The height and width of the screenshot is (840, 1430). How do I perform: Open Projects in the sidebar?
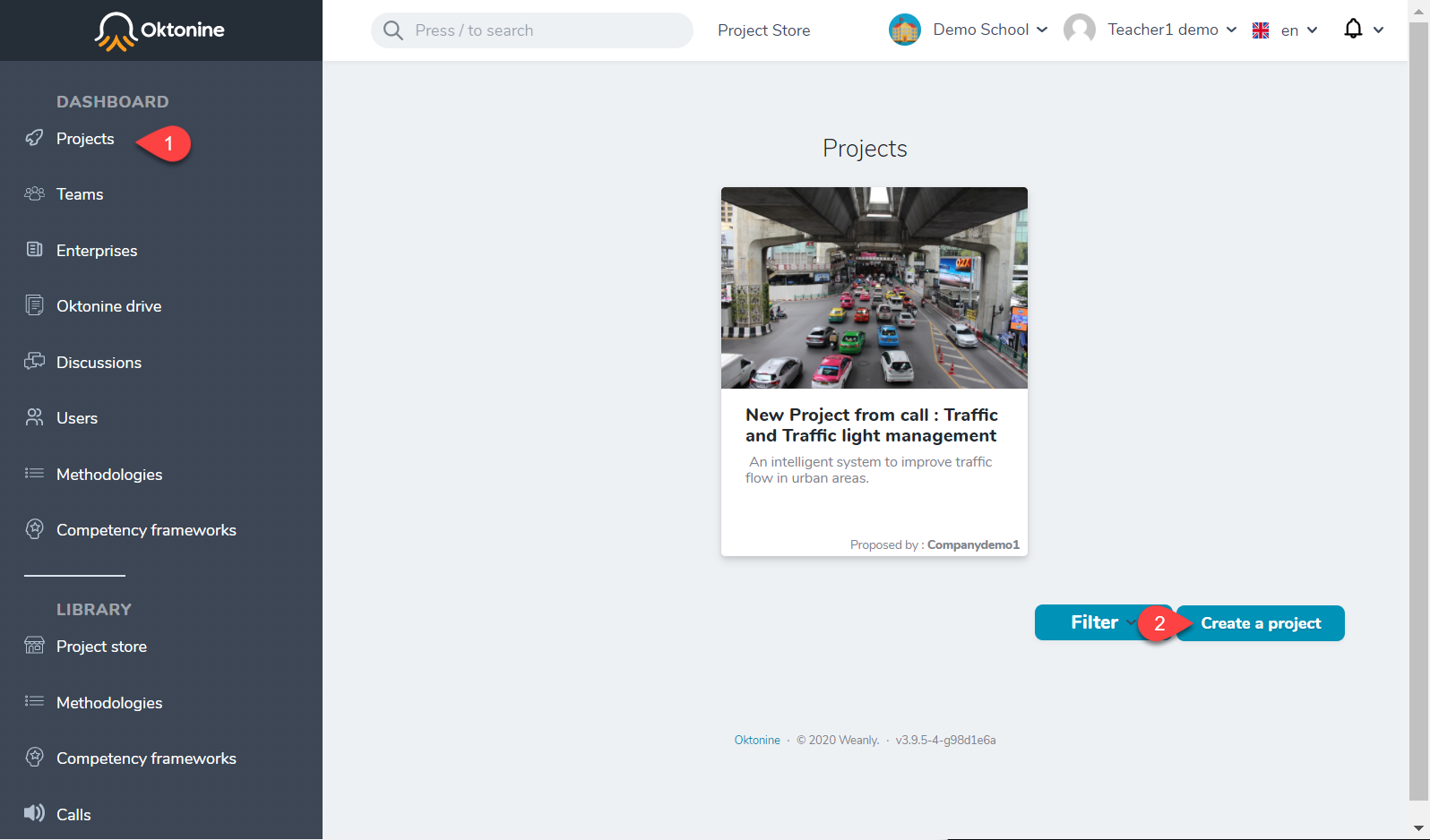pyautogui.click(x=85, y=139)
